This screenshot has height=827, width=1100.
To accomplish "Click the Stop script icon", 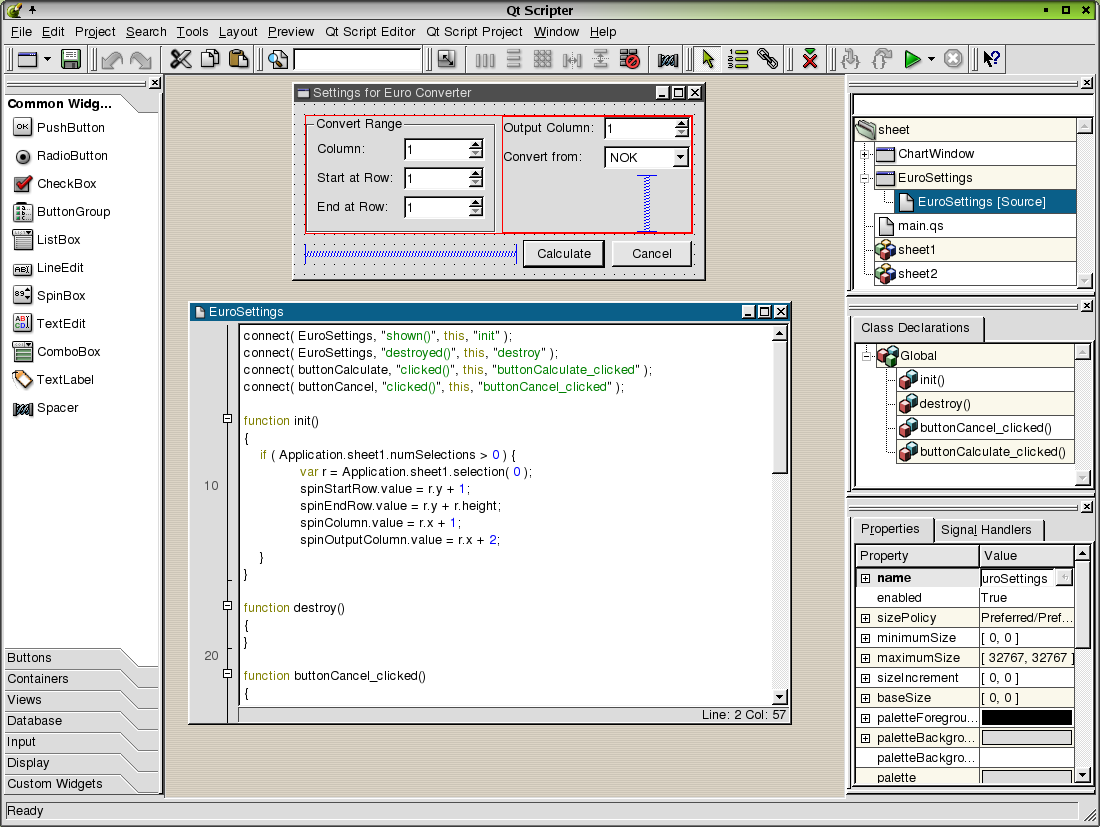I will (953, 60).
